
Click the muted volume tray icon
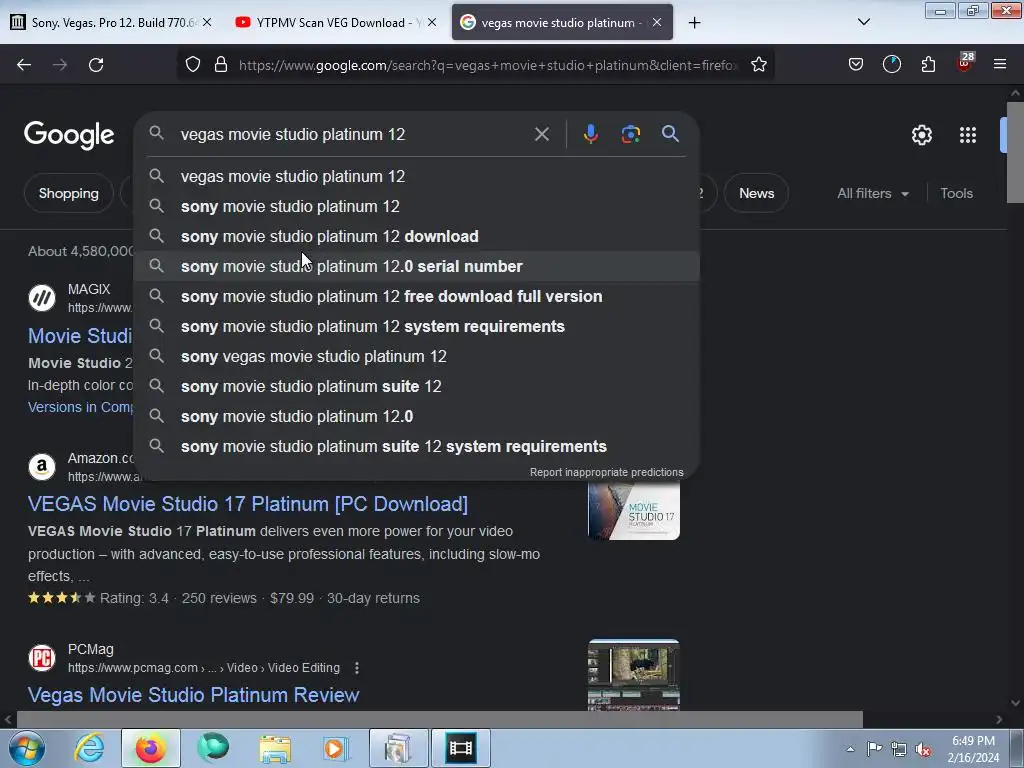(x=923, y=749)
